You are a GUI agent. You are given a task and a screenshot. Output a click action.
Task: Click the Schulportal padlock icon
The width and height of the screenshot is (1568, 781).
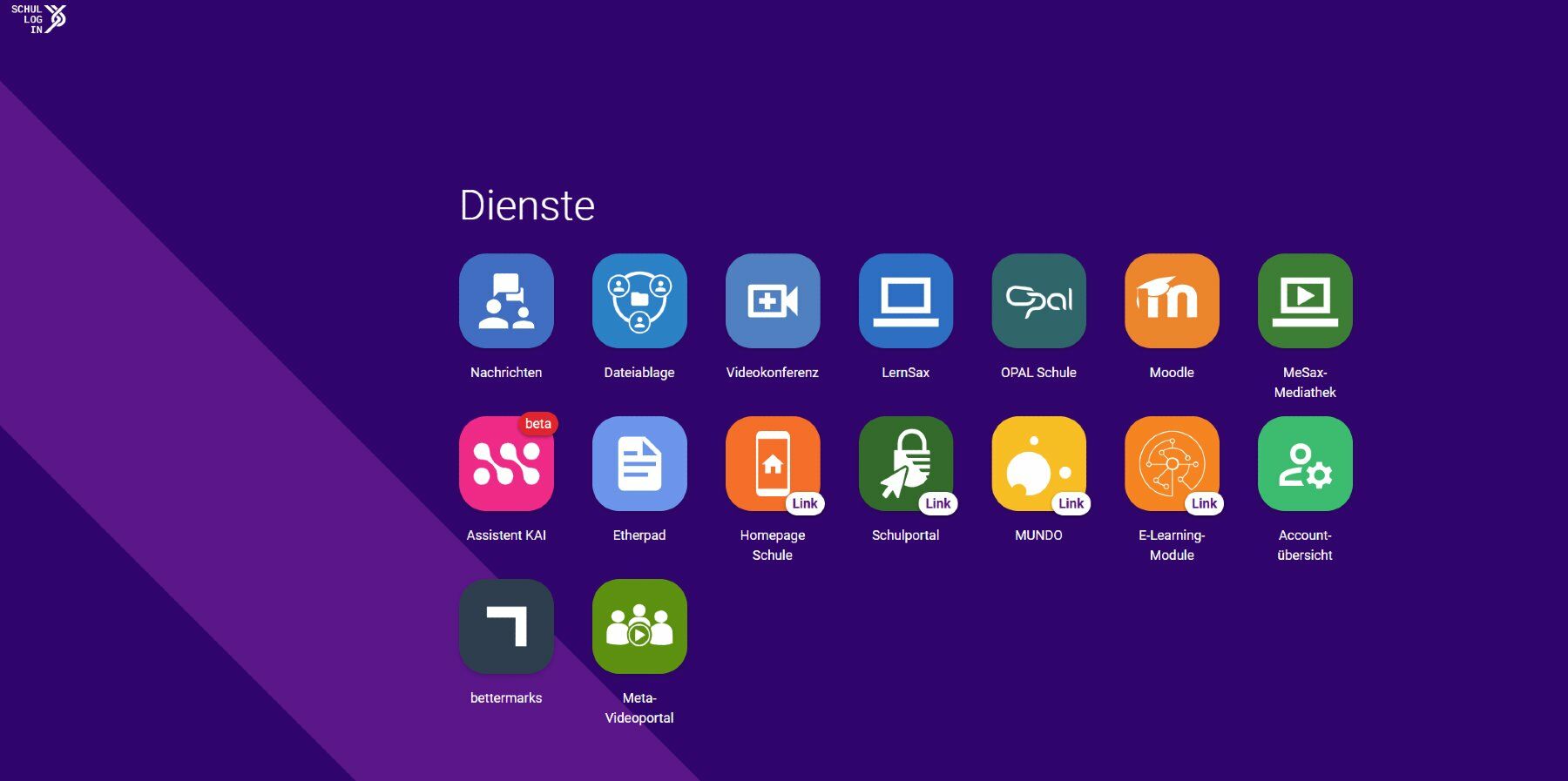pyautogui.click(x=906, y=464)
